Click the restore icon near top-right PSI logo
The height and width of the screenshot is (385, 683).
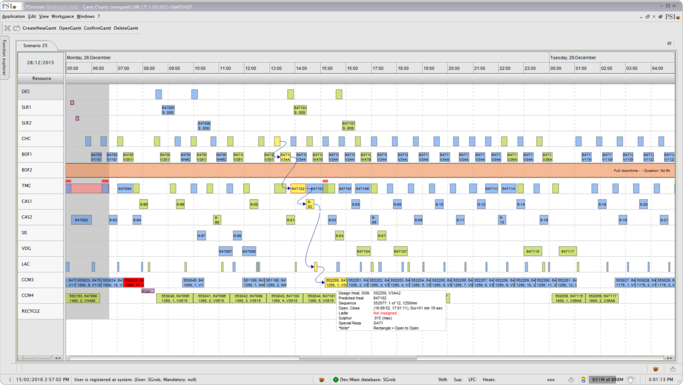[x=647, y=17]
